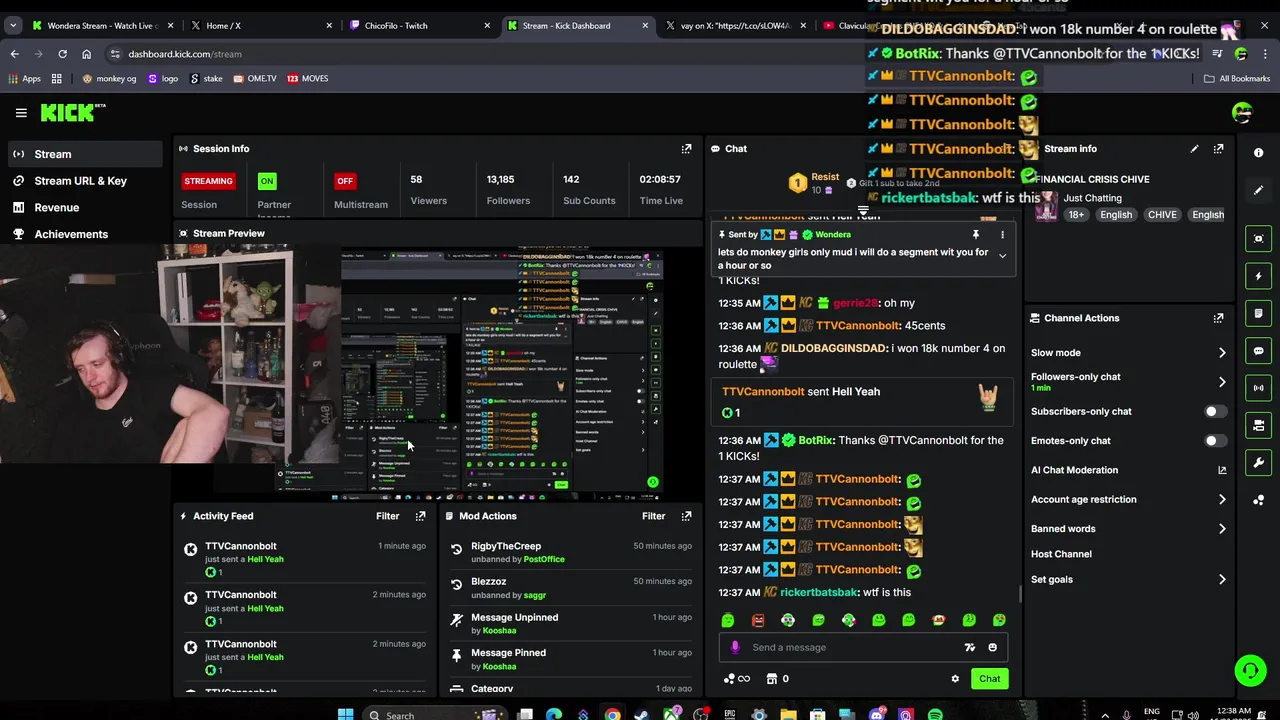Expand Set goals option

pyautogui.click(x=1222, y=579)
